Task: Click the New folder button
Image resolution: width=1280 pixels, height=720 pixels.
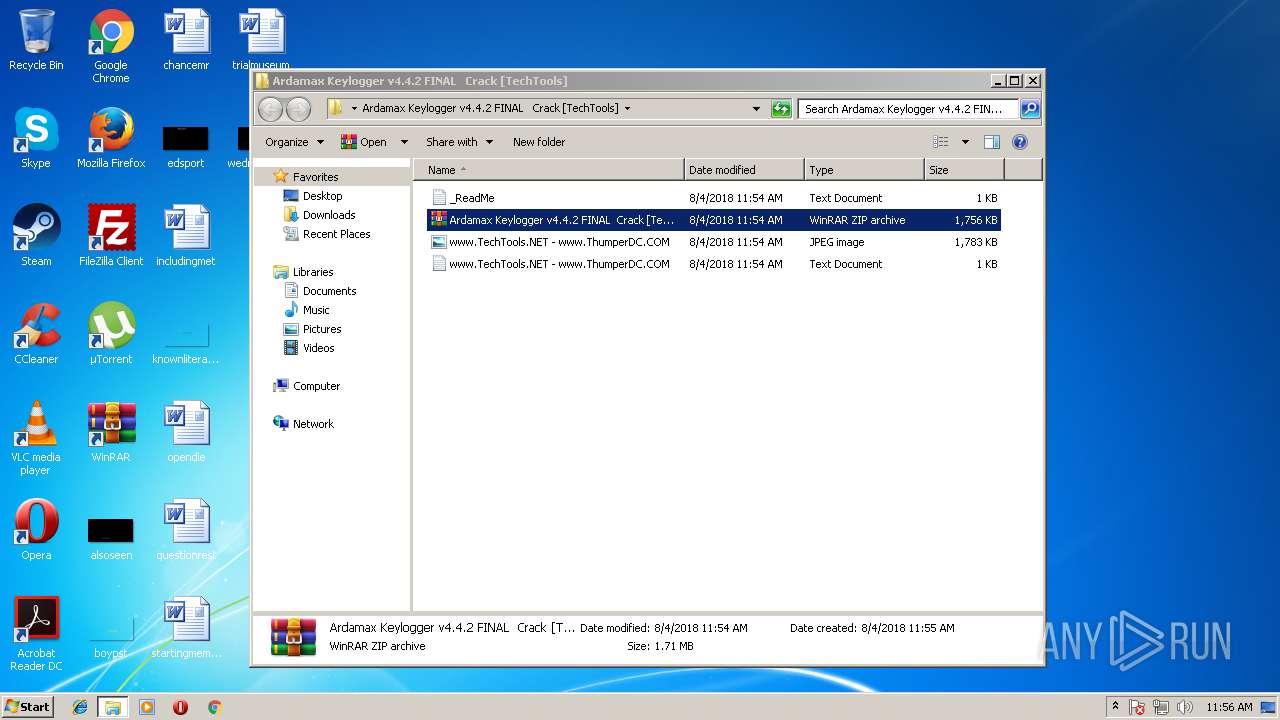Action: coord(539,142)
